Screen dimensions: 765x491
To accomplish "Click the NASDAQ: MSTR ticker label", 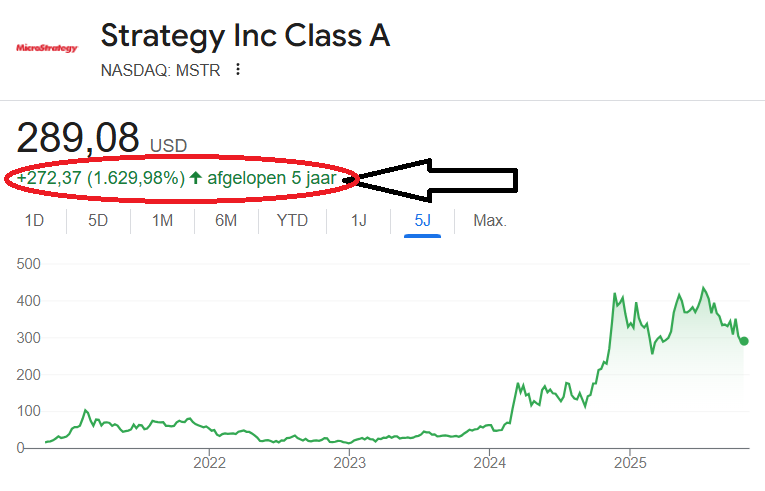I will click(x=163, y=70).
